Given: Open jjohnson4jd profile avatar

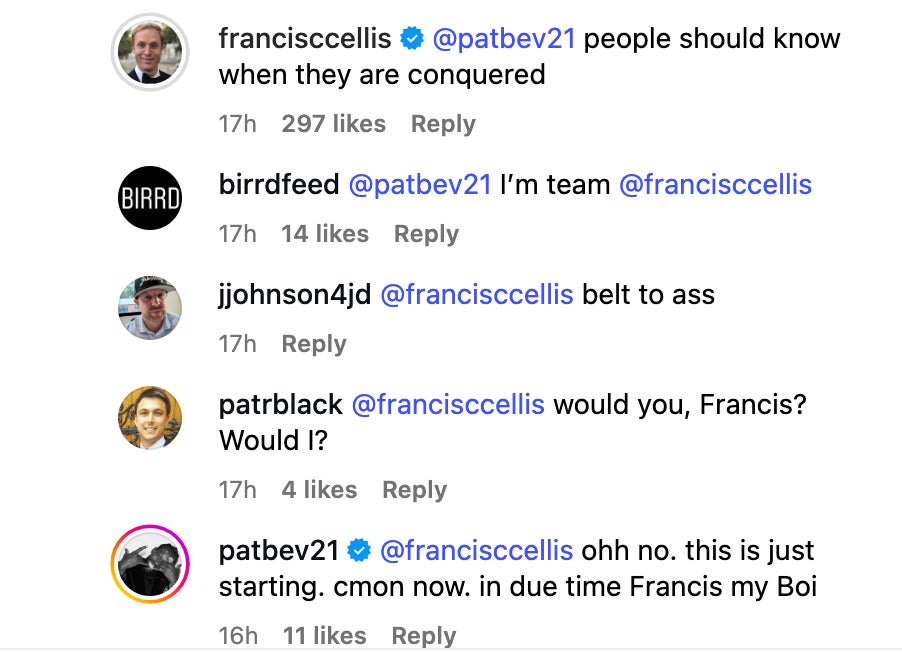Looking at the screenshot, I should (x=150, y=307).
